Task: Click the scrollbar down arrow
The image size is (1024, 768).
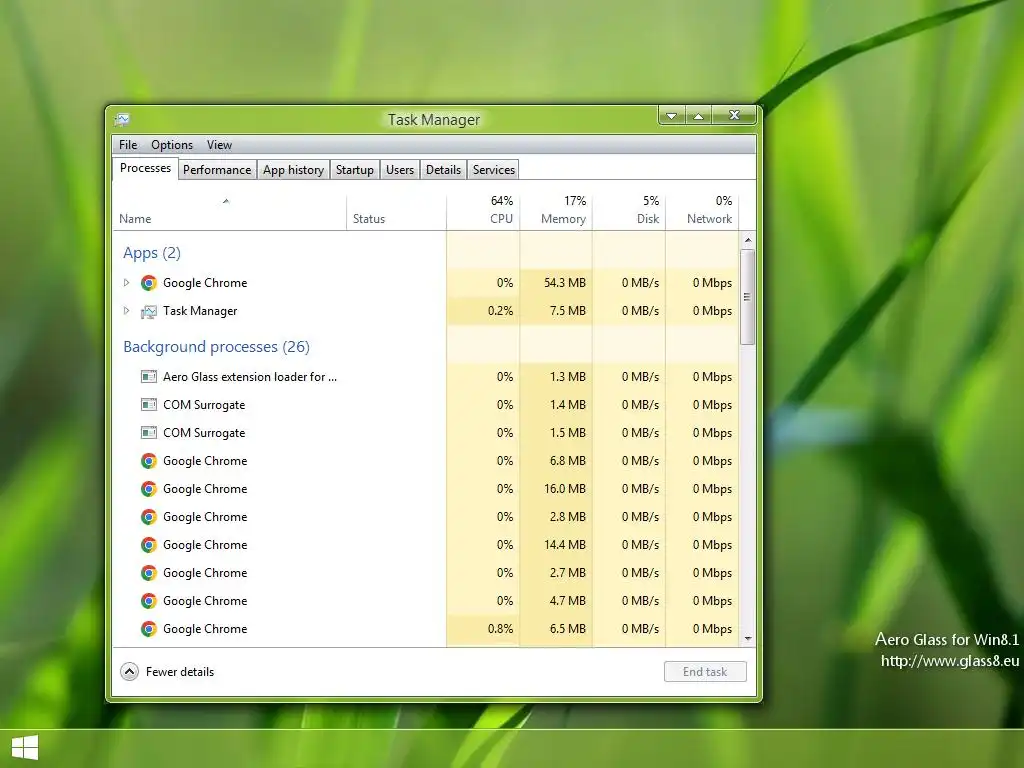Action: [x=748, y=639]
